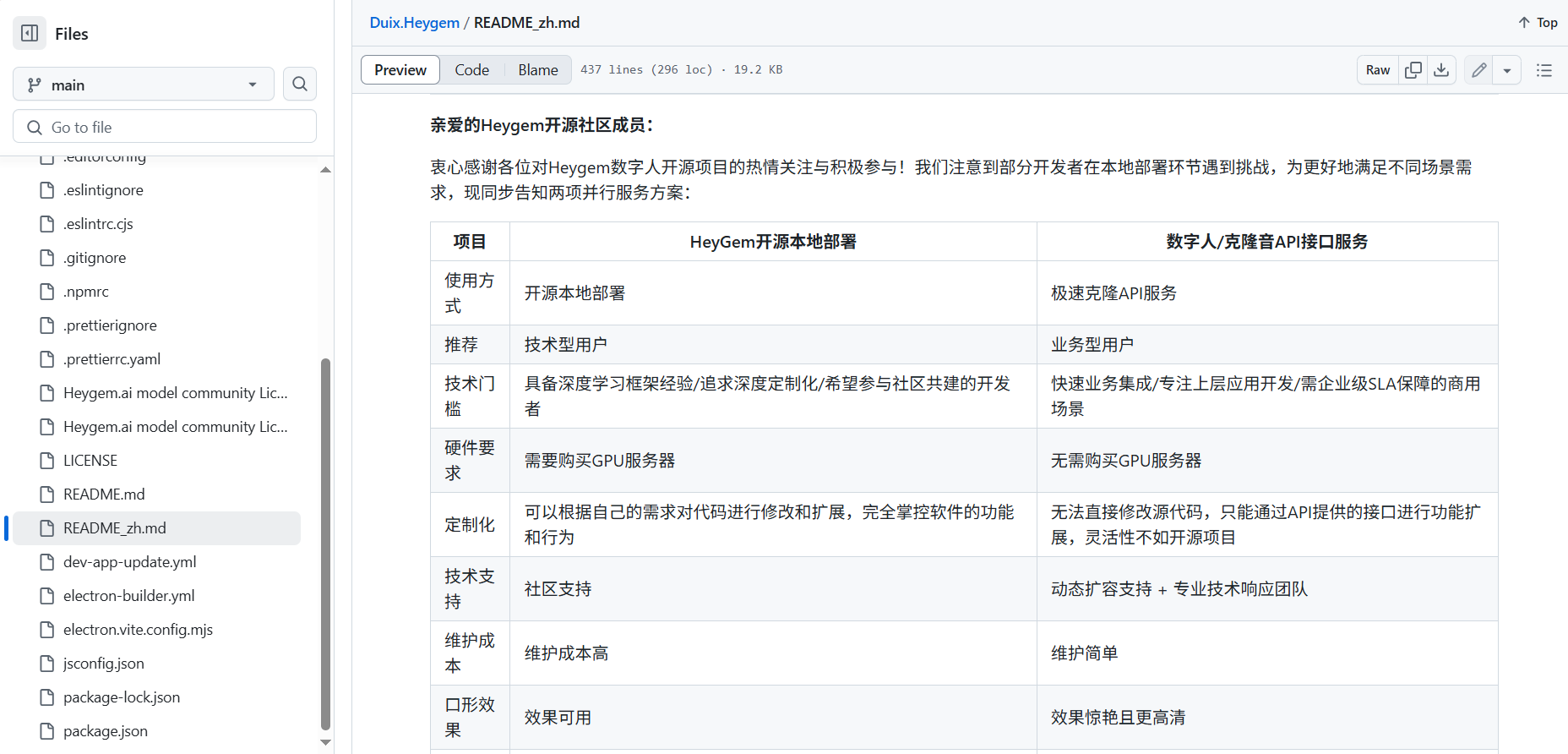Open package.json file
1568x754 pixels.
(105, 731)
